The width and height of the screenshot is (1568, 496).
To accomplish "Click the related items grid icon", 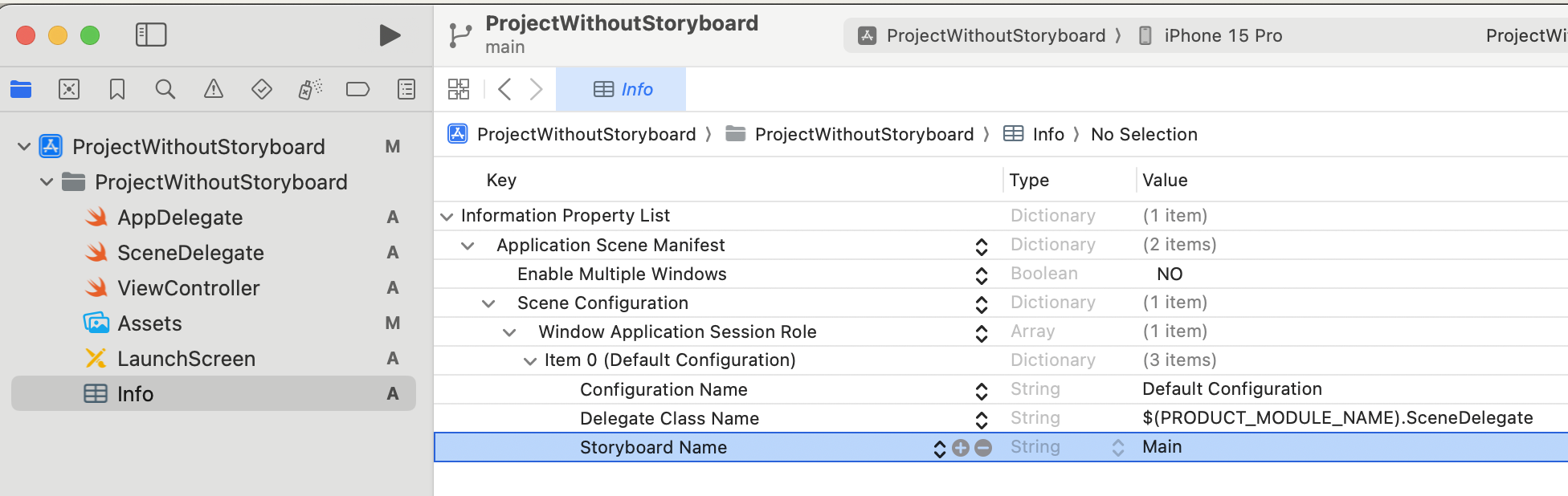I will tap(459, 89).
